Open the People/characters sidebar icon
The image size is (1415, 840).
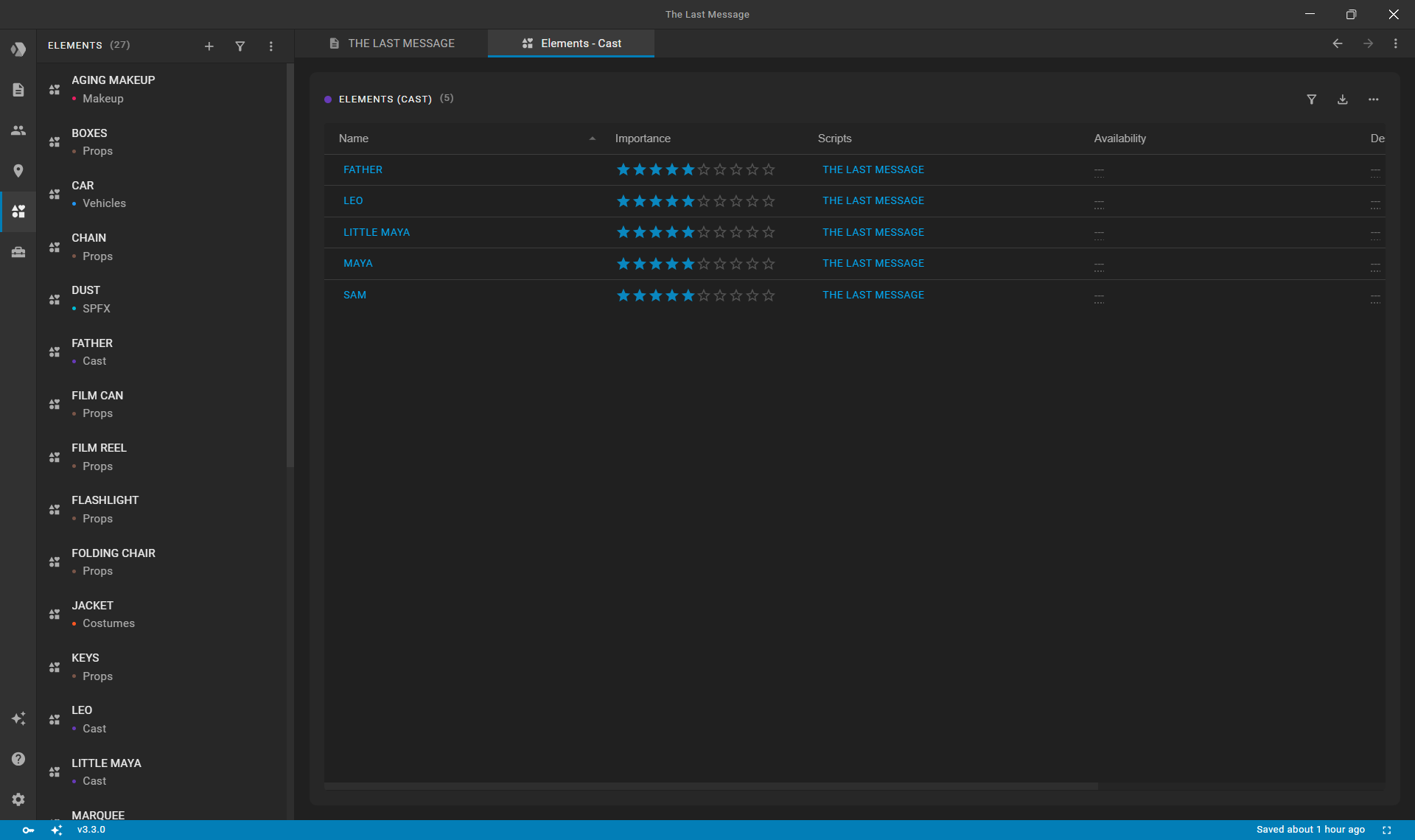coord(18,130)
